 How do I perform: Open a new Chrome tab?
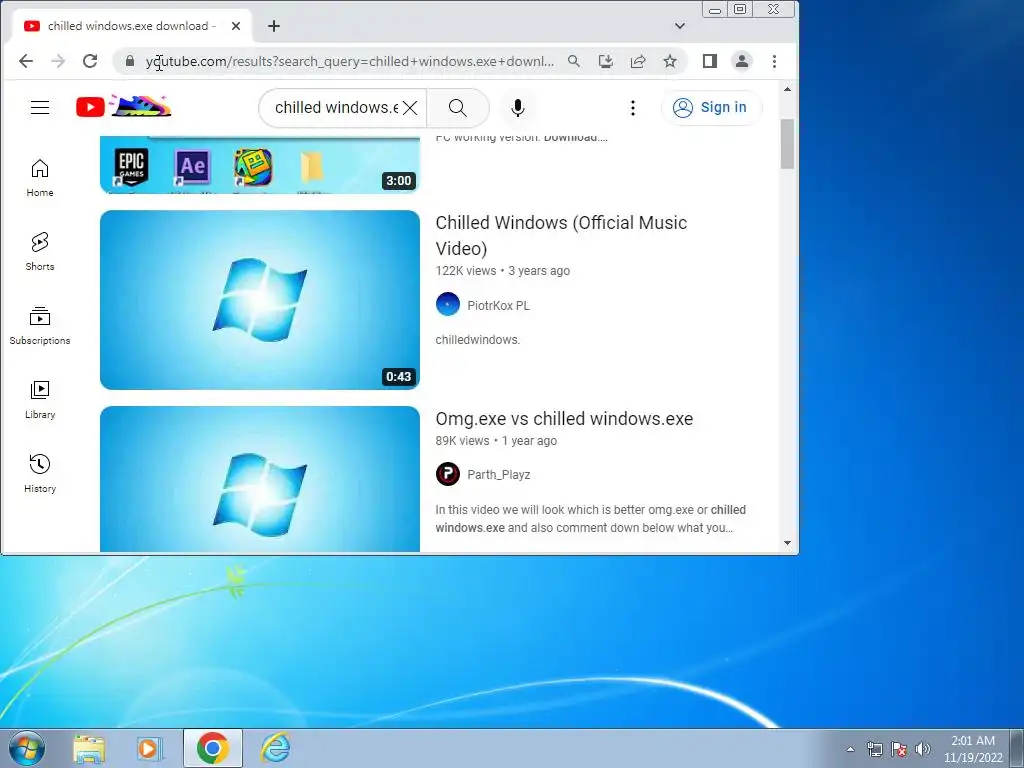point(274,26)
